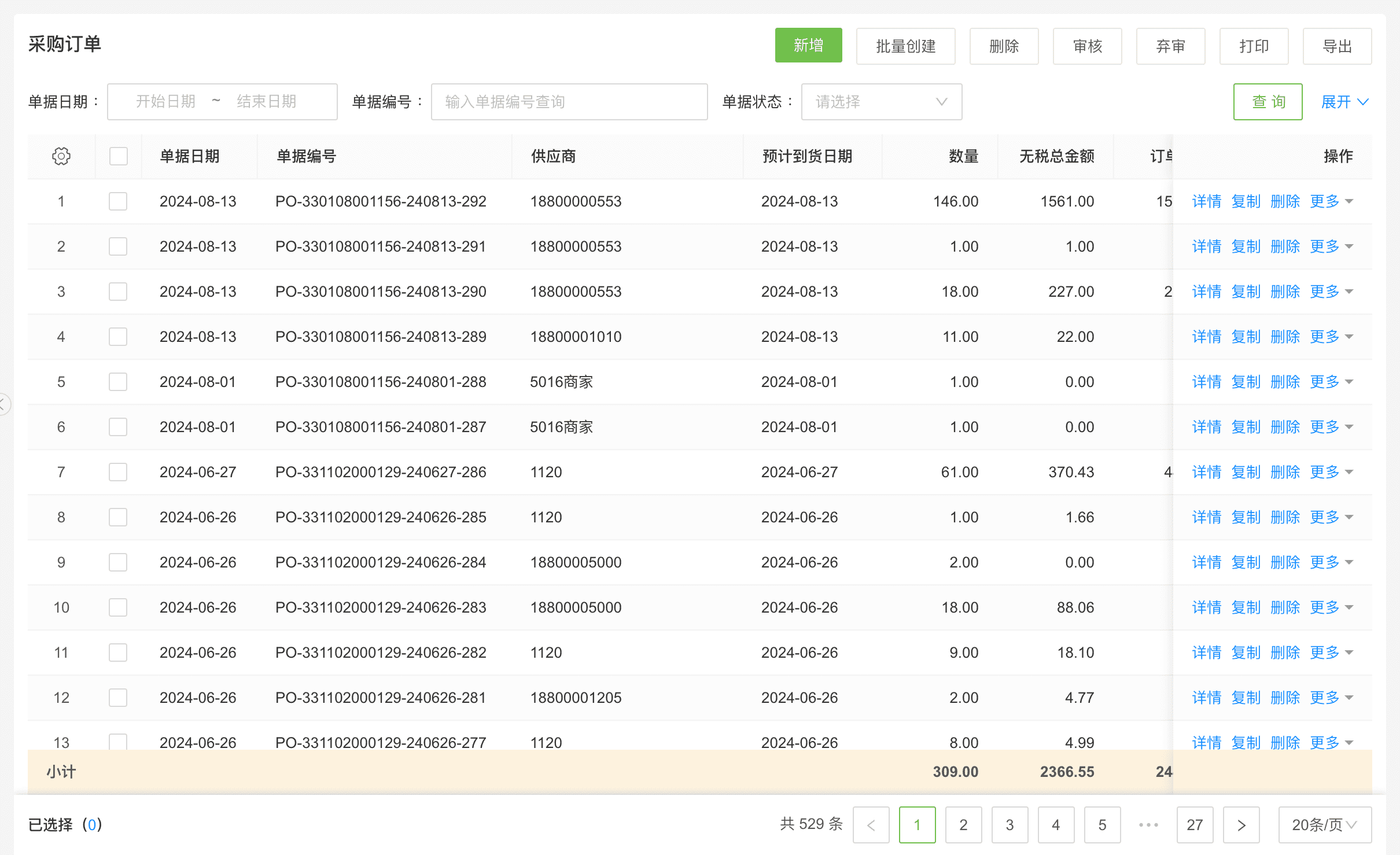Tick the checkbox for order ending 240813-290
Image resolution: width=1400 pixels, height=855 pixels.
[118, 292]
